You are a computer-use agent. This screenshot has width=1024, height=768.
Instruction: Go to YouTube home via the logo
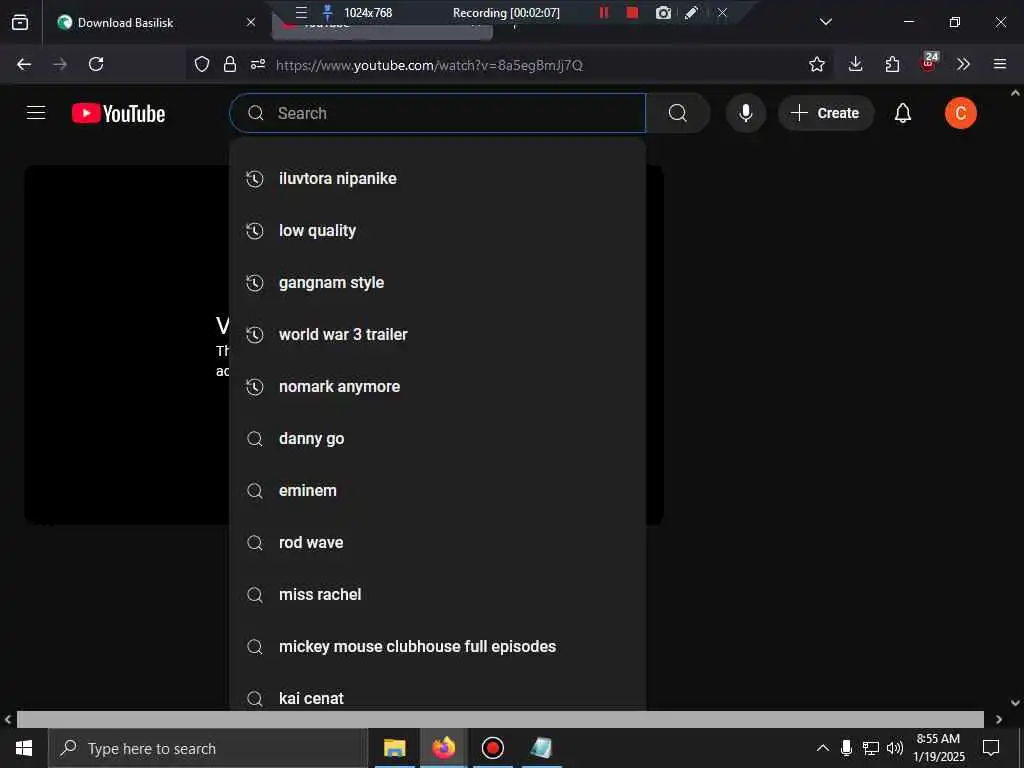tap(118, 113)
